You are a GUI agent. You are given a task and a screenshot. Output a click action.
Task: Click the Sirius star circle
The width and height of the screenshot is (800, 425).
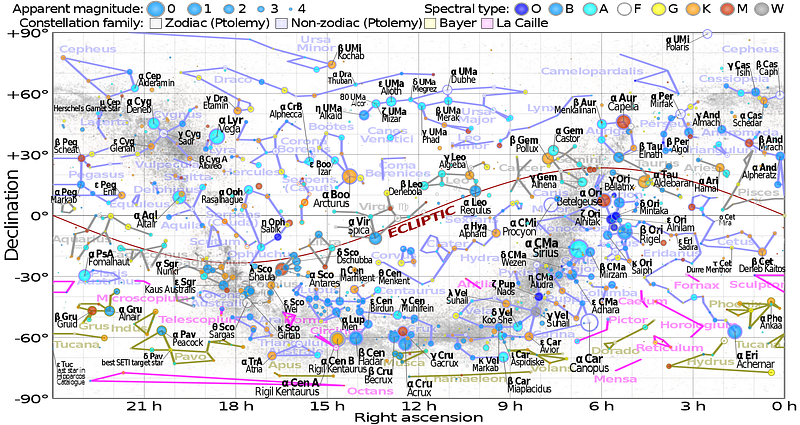point(579,249)
